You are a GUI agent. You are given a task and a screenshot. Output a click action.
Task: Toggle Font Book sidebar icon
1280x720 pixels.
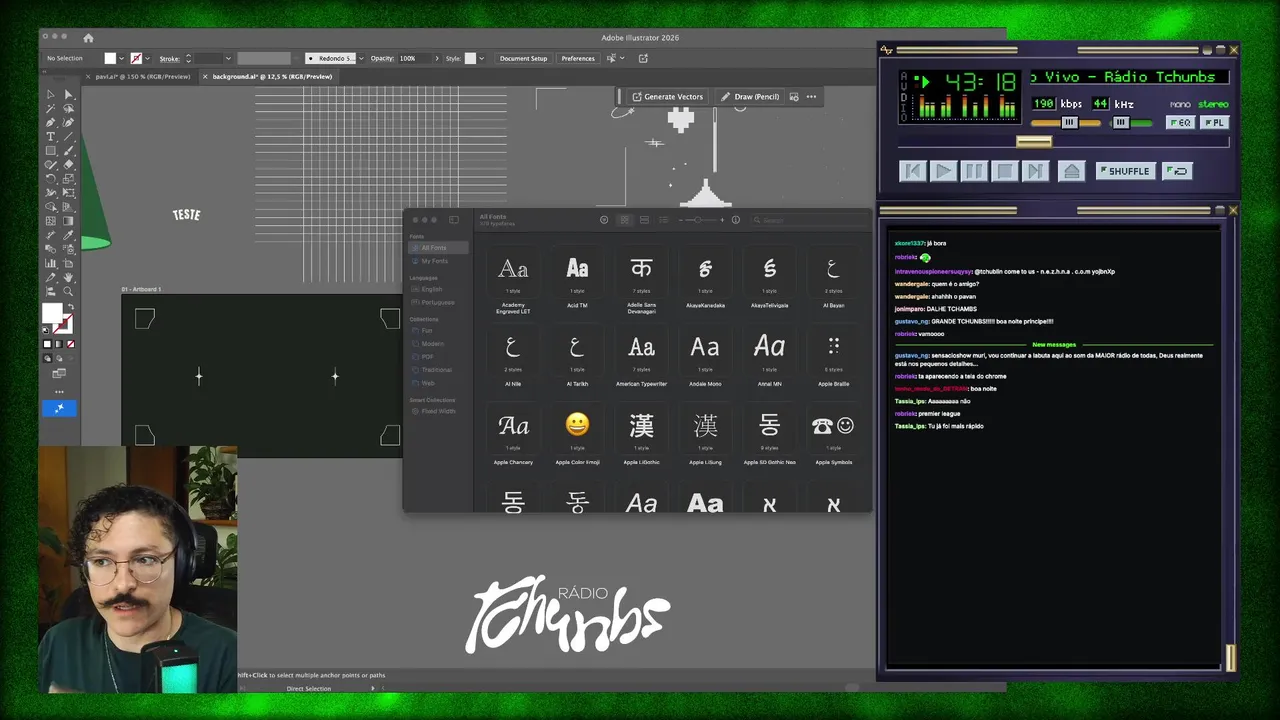pos(454,220)
